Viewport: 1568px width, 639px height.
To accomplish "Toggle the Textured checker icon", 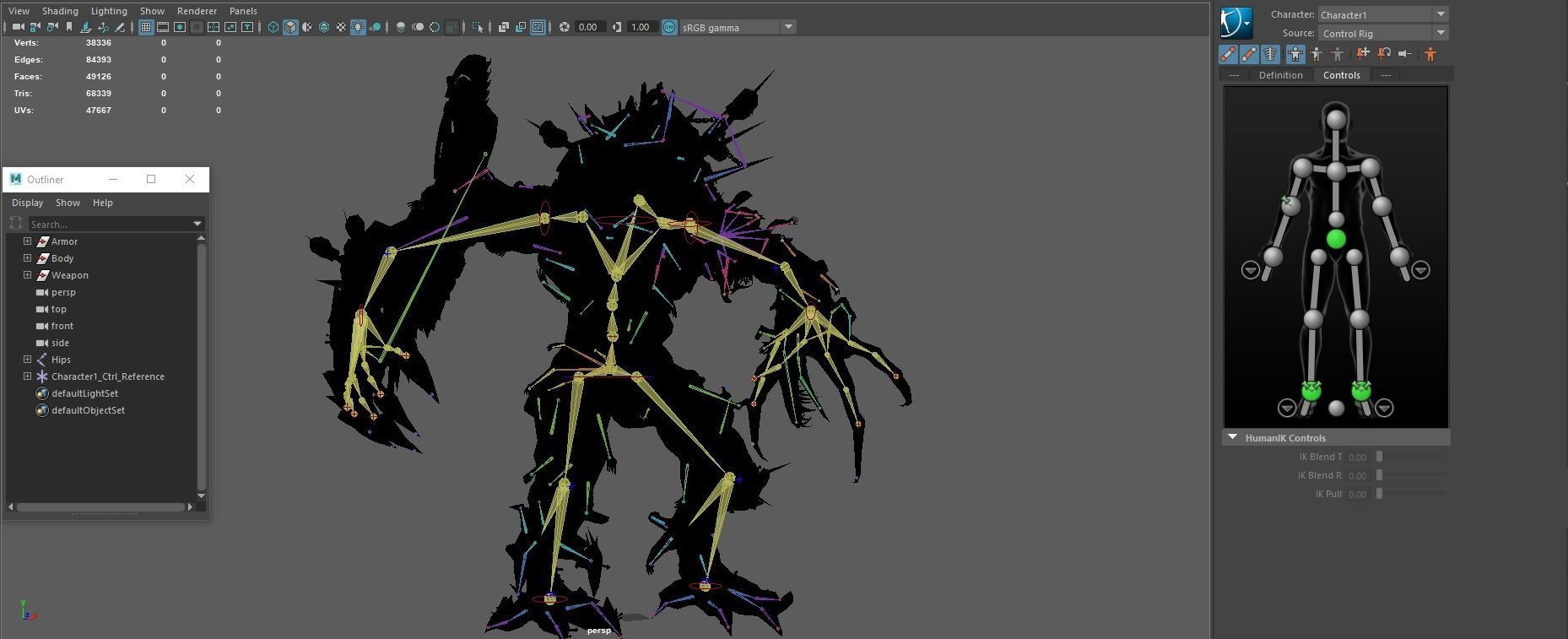I will pyautogui.click(x=341, y=27).
